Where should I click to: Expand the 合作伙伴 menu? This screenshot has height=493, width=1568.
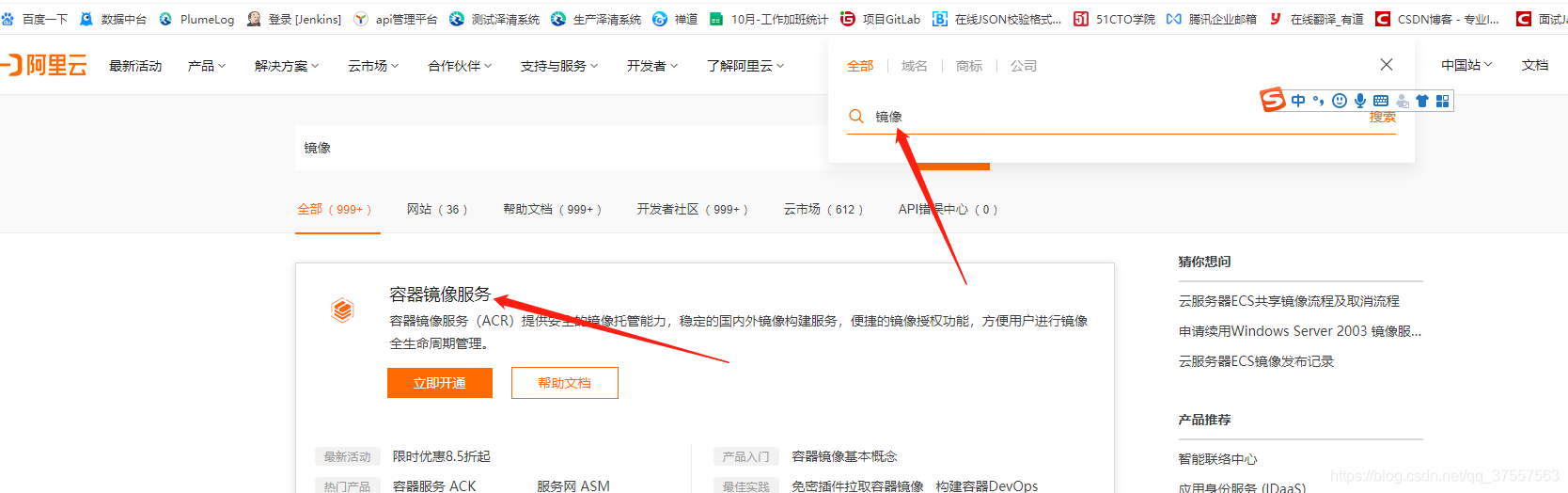tap(460, 66)
